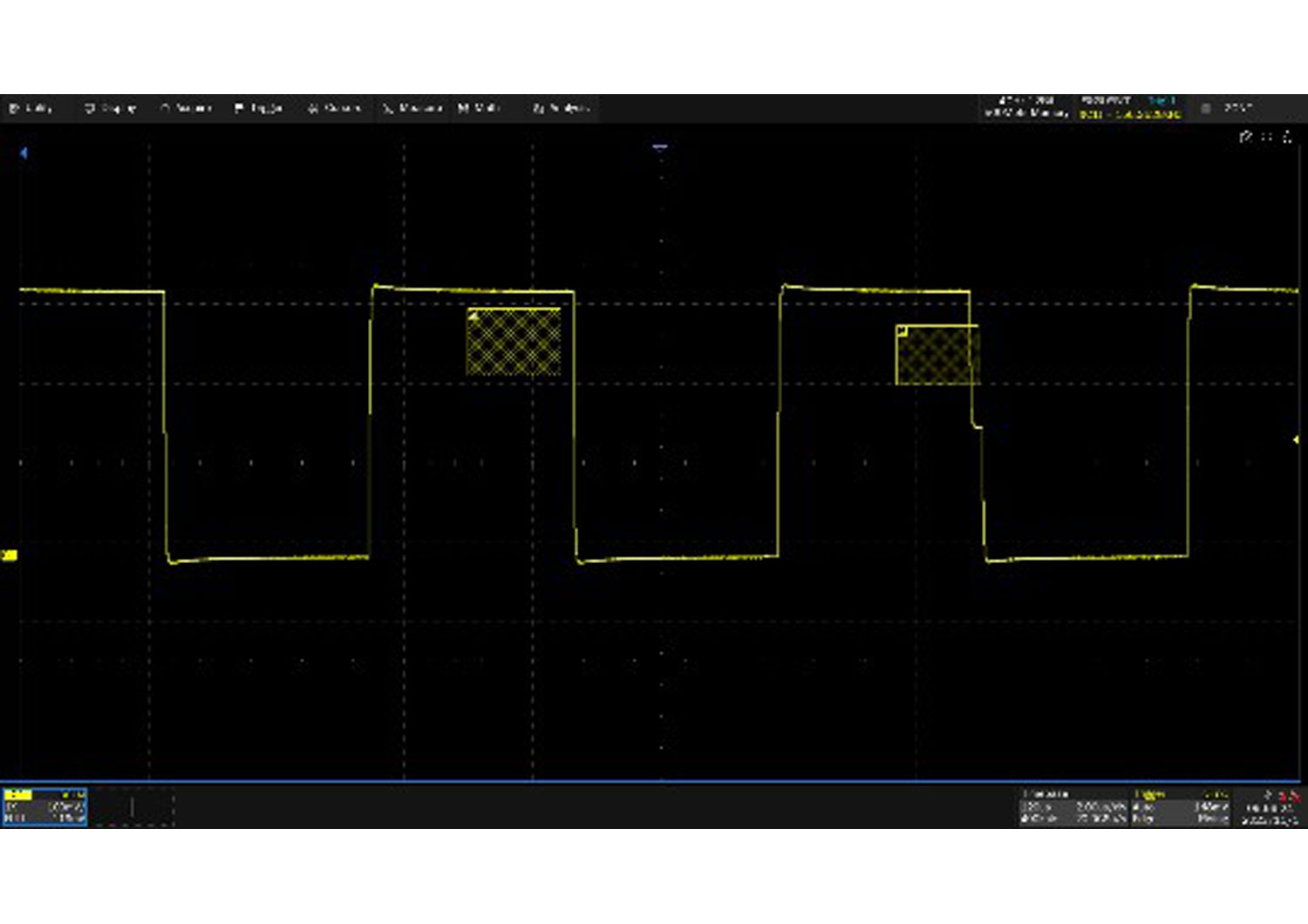Click the pencil draw icon above the waveform grid

point(1245,137)
